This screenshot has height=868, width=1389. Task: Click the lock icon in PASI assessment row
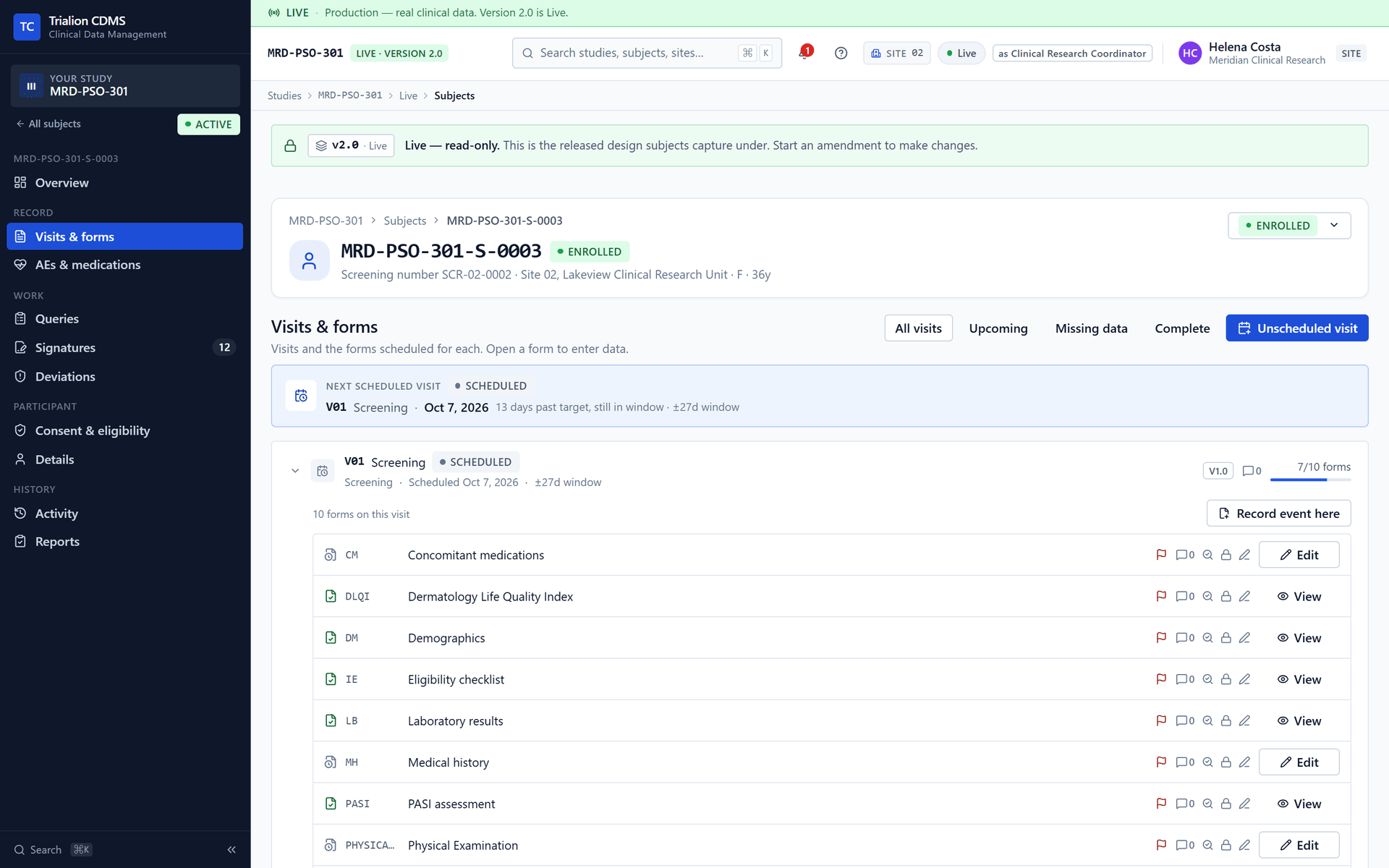[1226, 804]
